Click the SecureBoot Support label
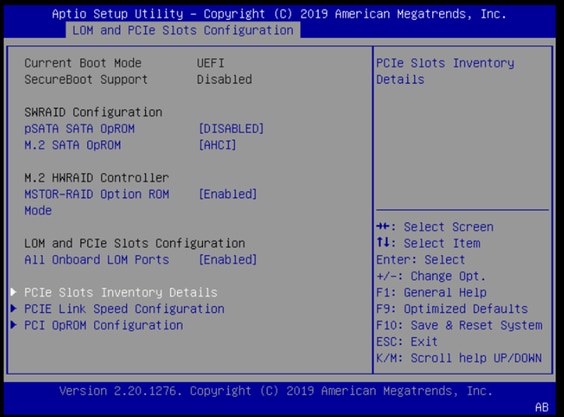 click(86, 80)
